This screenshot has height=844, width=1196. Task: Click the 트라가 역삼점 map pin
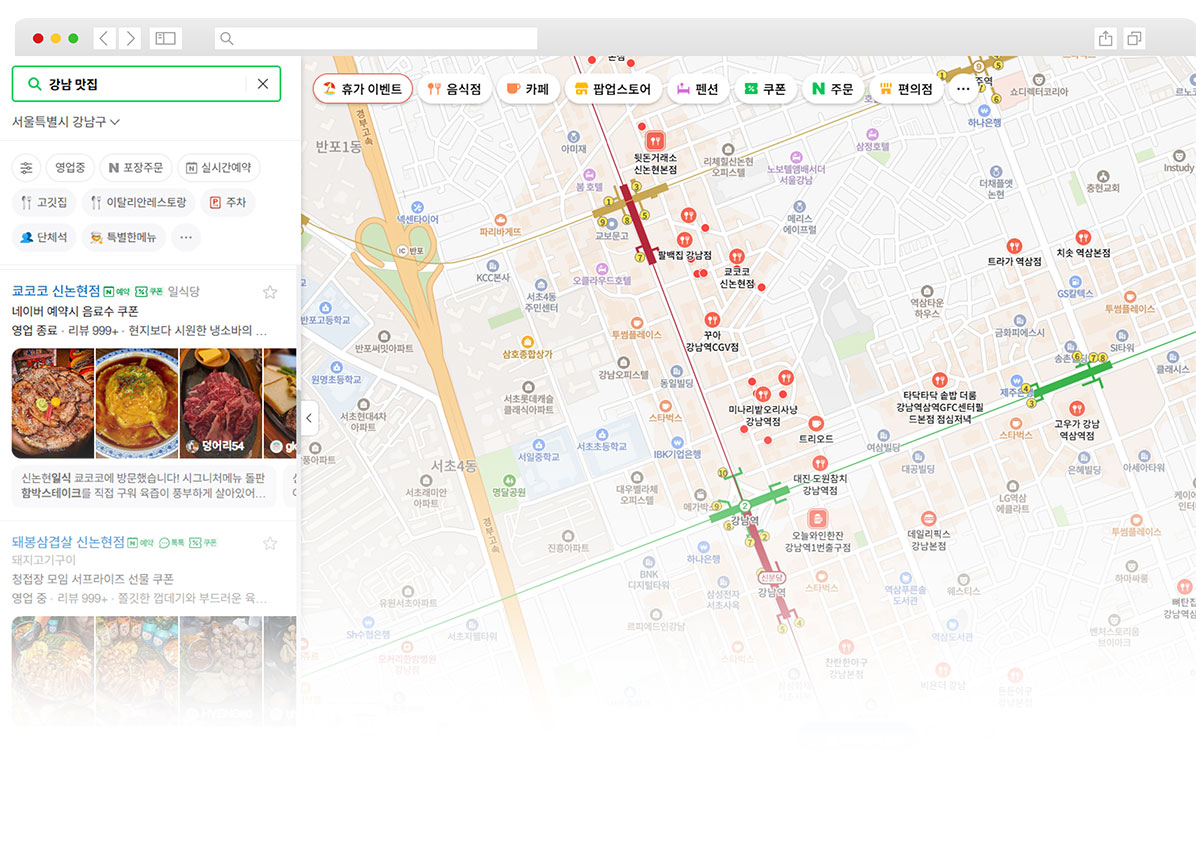point(1014,246)
